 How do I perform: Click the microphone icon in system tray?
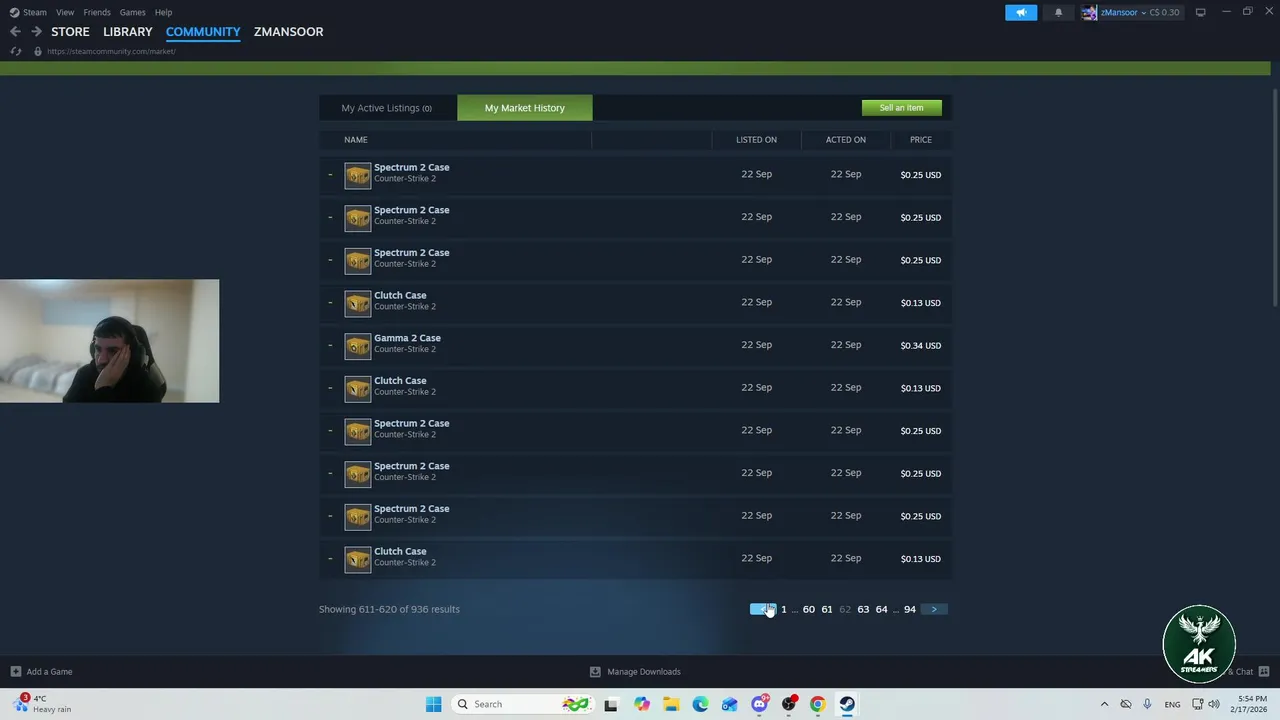click(1147, 704)
